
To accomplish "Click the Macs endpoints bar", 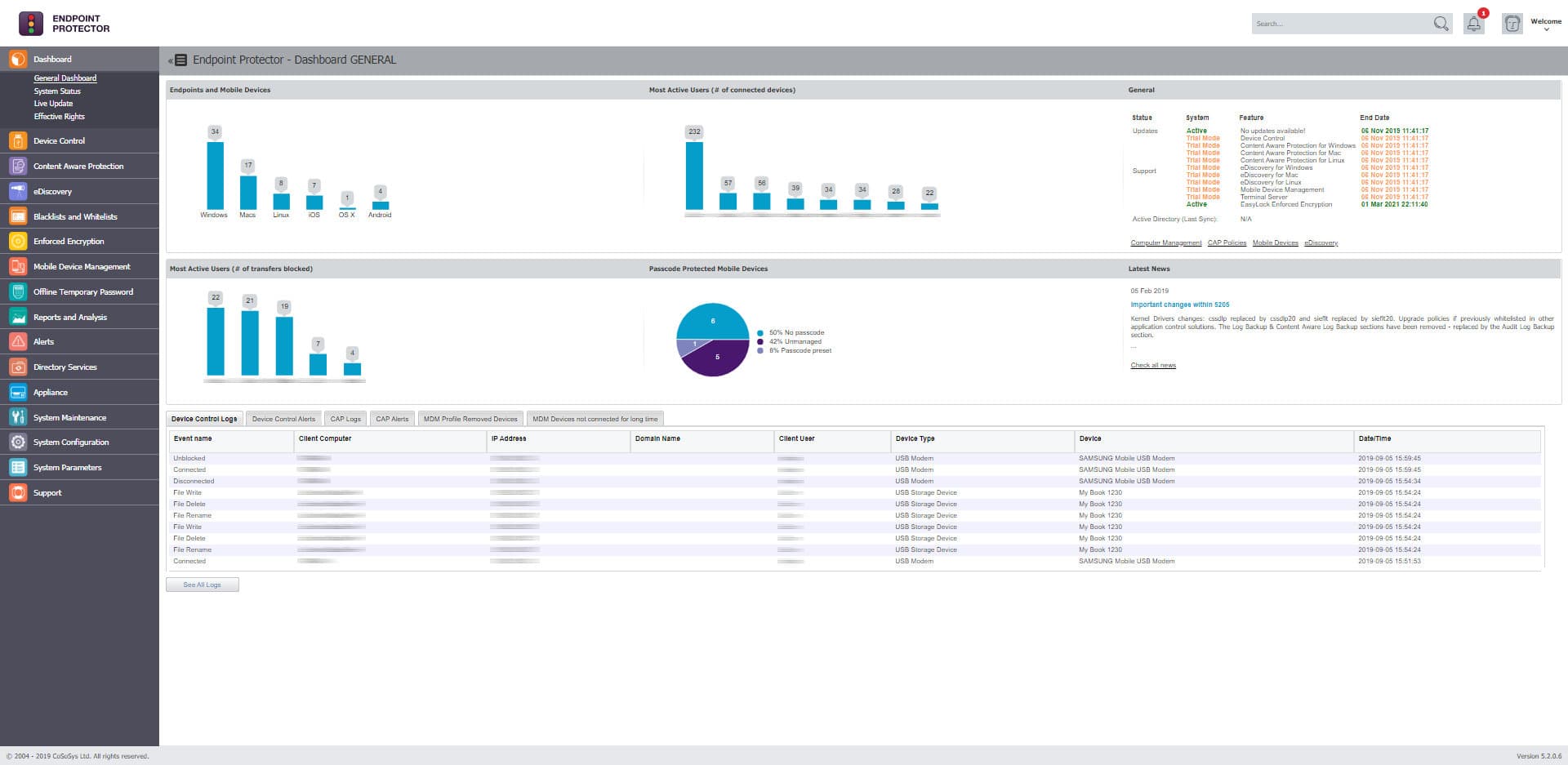I will [x=248, y=193].
